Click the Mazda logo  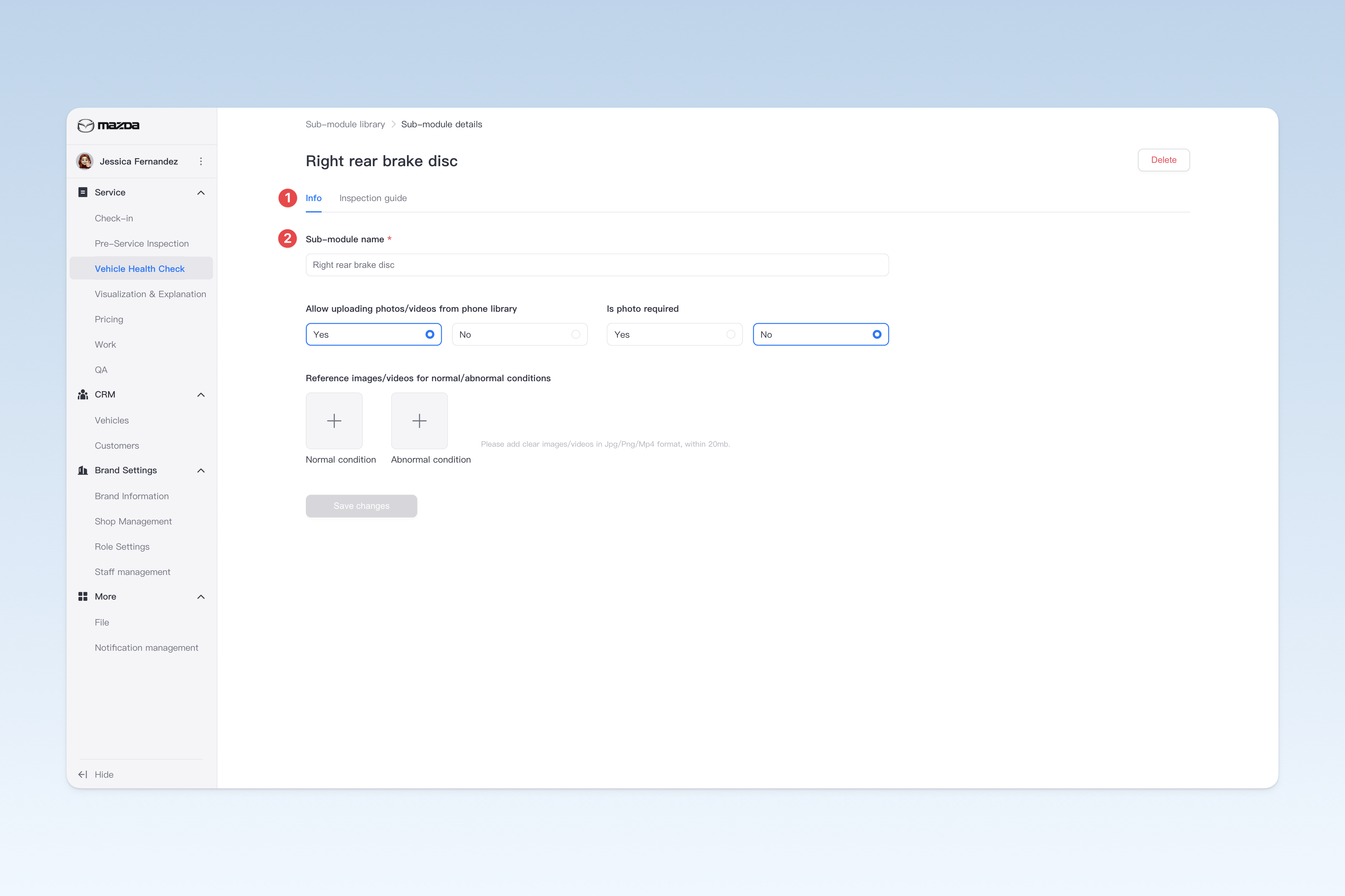[109, 126]
